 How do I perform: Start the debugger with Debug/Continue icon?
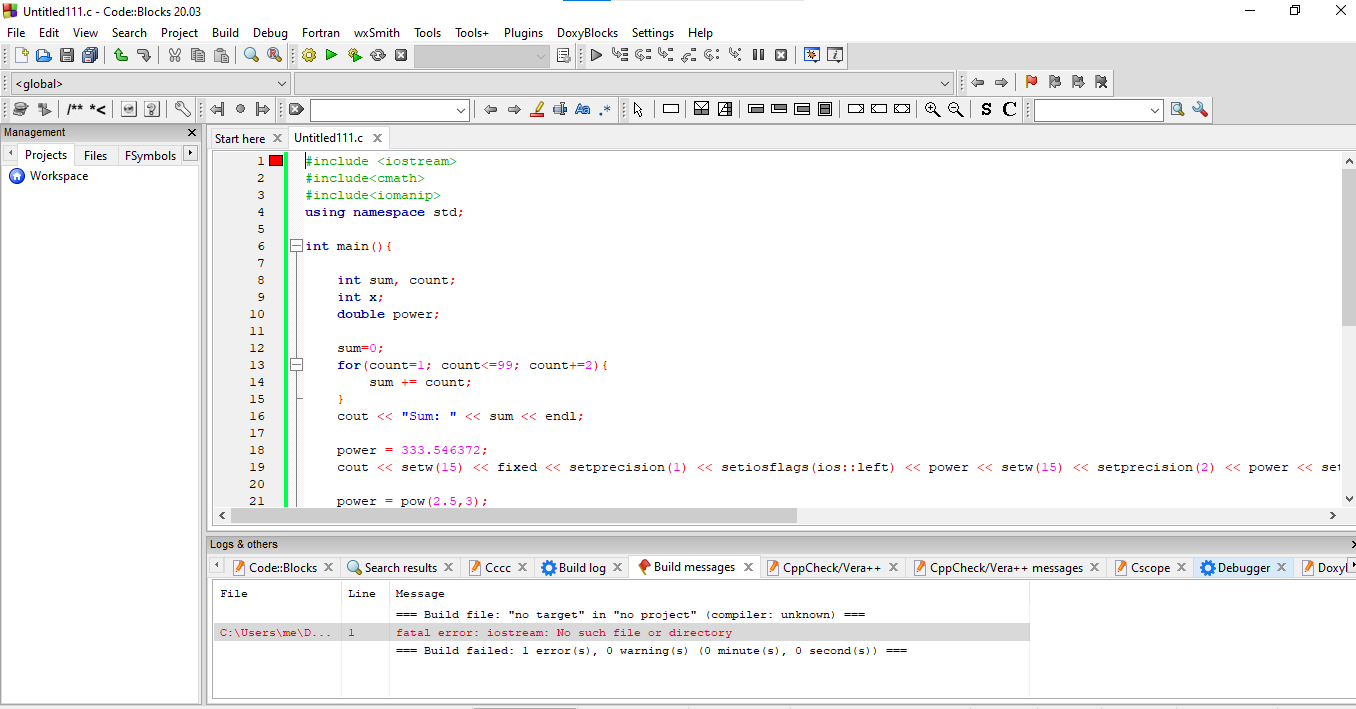pyautogui.click(x=596, y=56)
